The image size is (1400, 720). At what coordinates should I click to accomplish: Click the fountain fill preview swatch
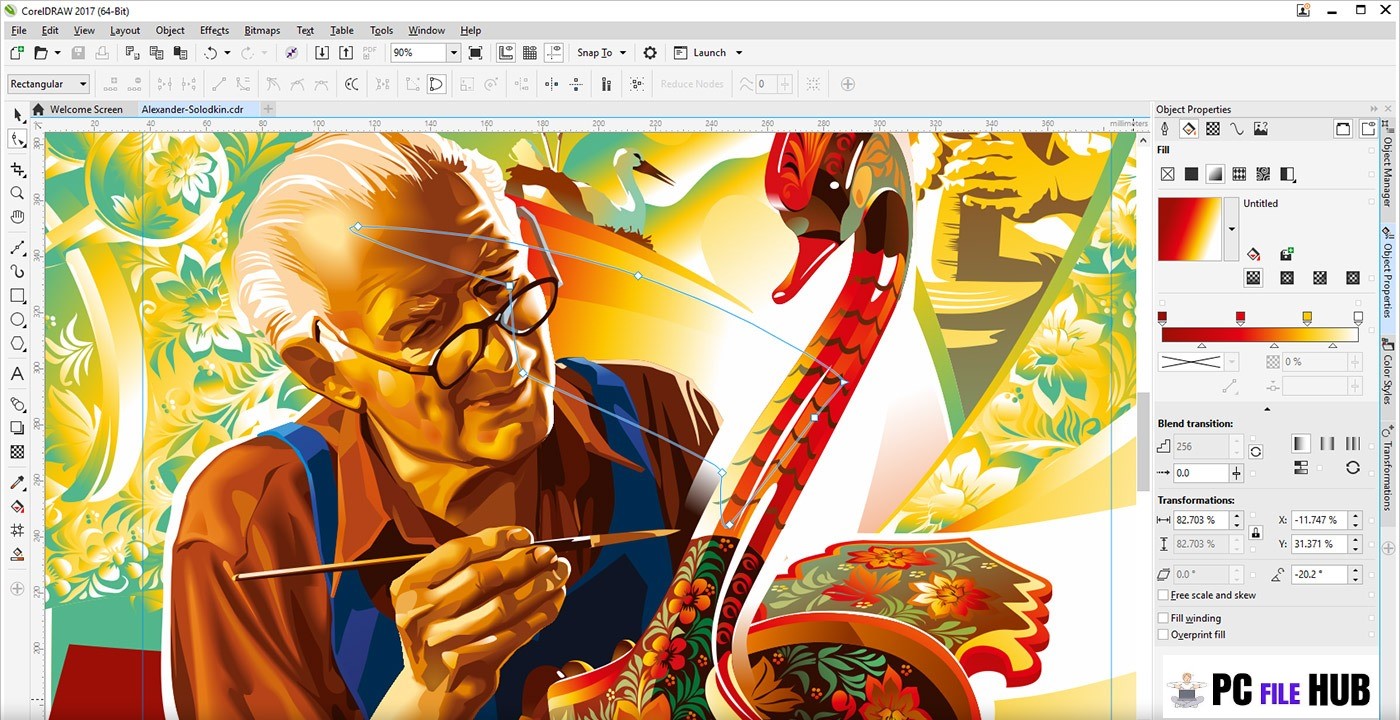[1190, 229]
